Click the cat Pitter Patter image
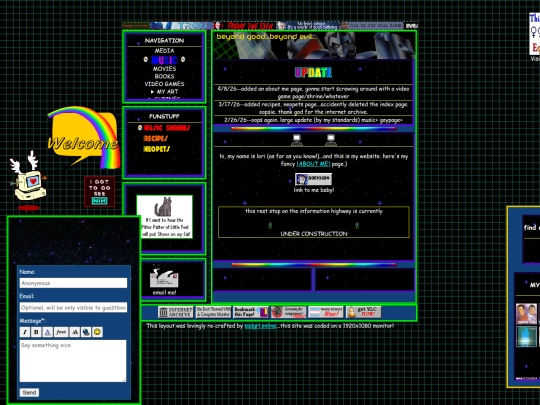 point(165,217)
